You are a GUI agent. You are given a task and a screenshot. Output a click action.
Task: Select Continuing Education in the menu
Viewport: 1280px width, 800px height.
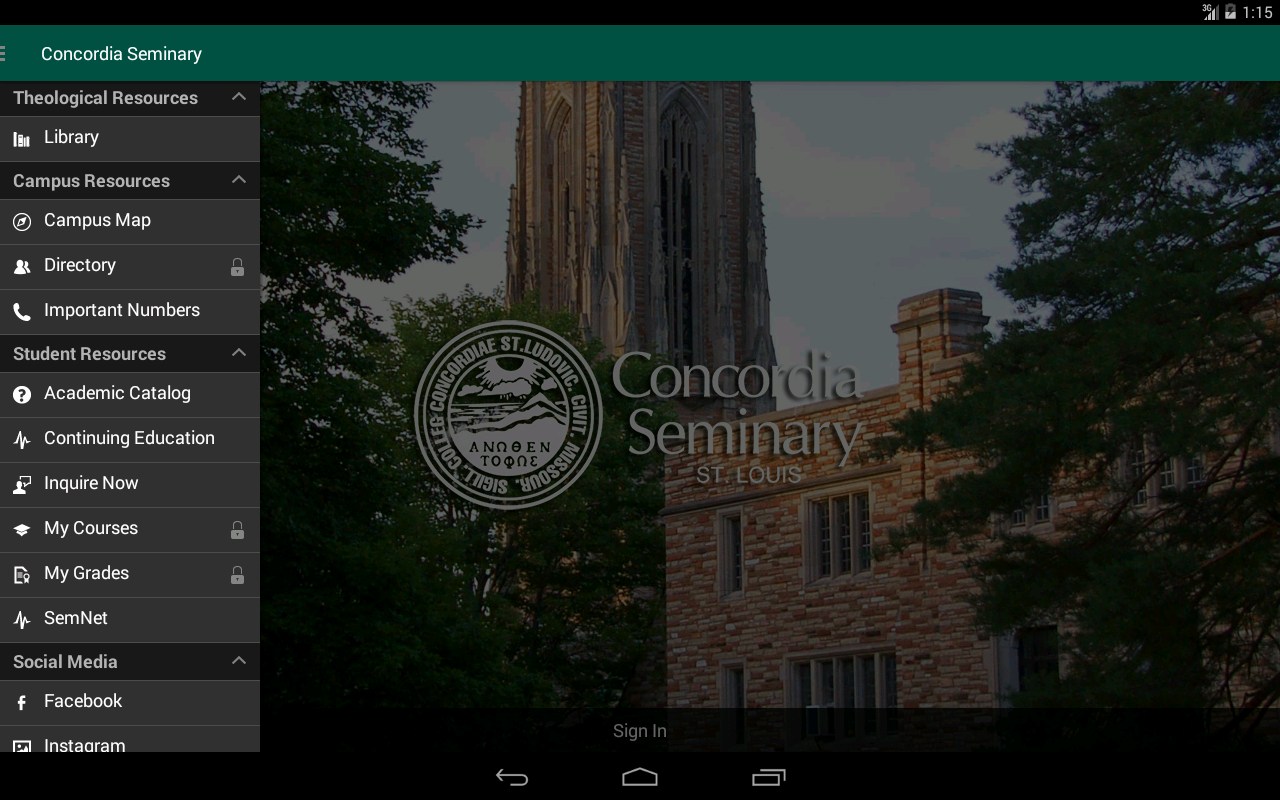pyautogui.click(x=130, y=440)
